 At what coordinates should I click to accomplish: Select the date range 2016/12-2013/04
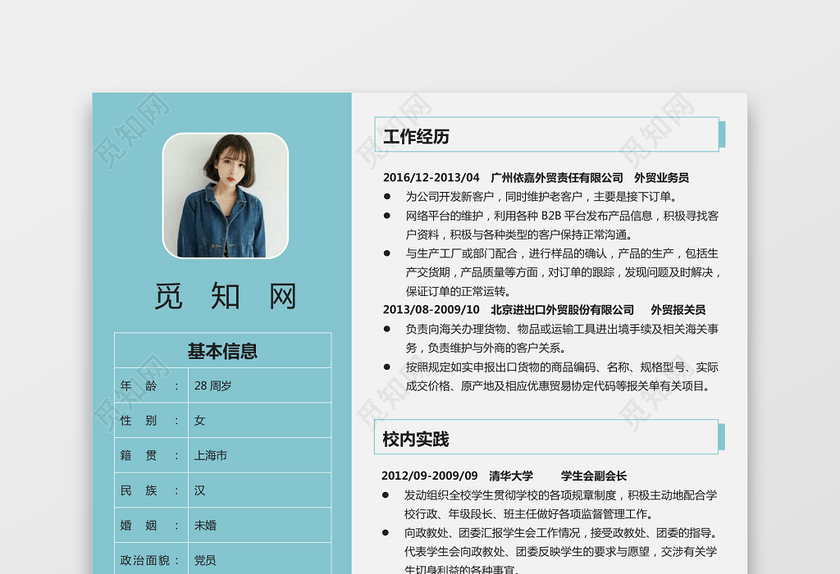pyautogui.click(x=431, y=177)
